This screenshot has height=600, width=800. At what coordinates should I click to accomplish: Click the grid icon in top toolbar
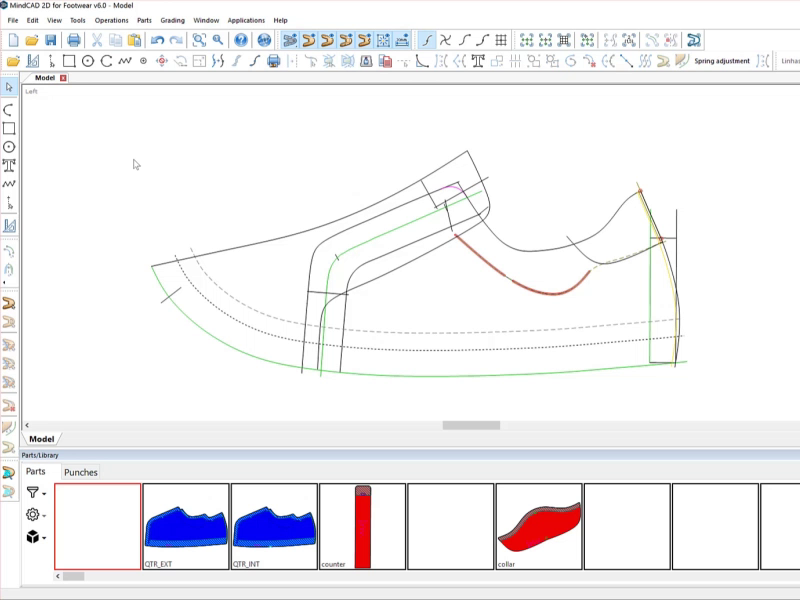pyautogui.click(x=501, y=40)
